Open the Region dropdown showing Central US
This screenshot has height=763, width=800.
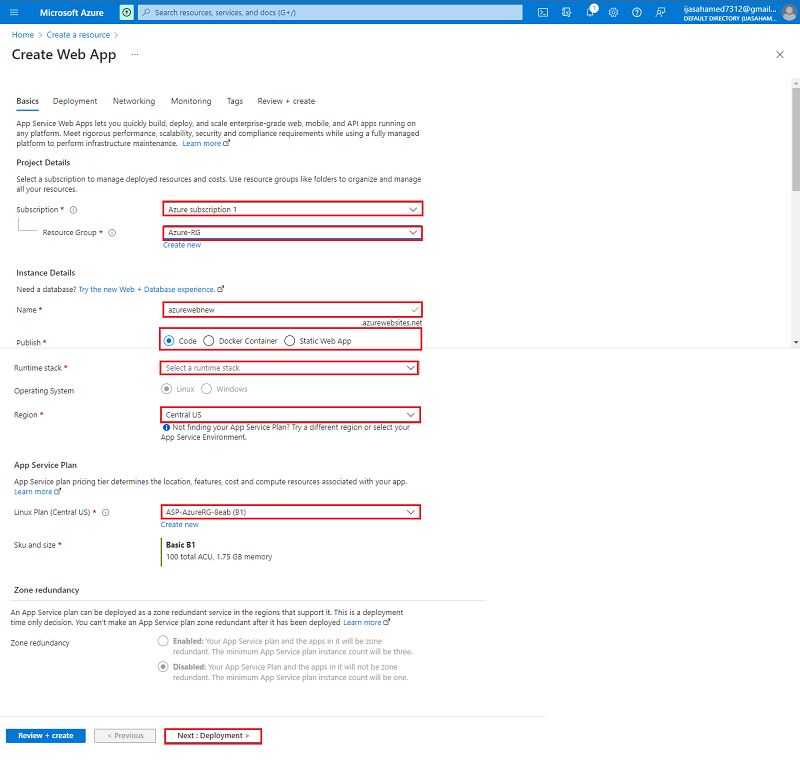click(290, 414)
